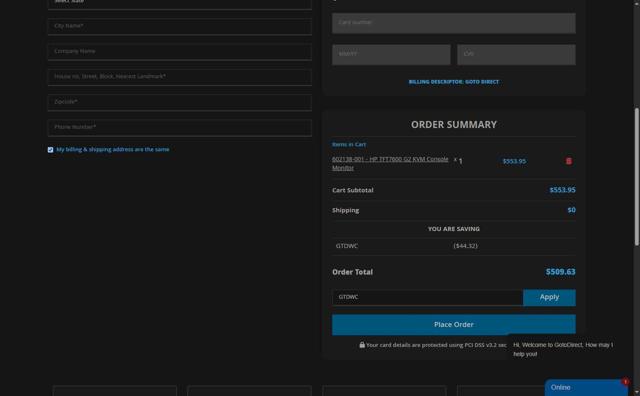Open the Online chat widget
The image size is (640, 396).
(x=586, y=387)
